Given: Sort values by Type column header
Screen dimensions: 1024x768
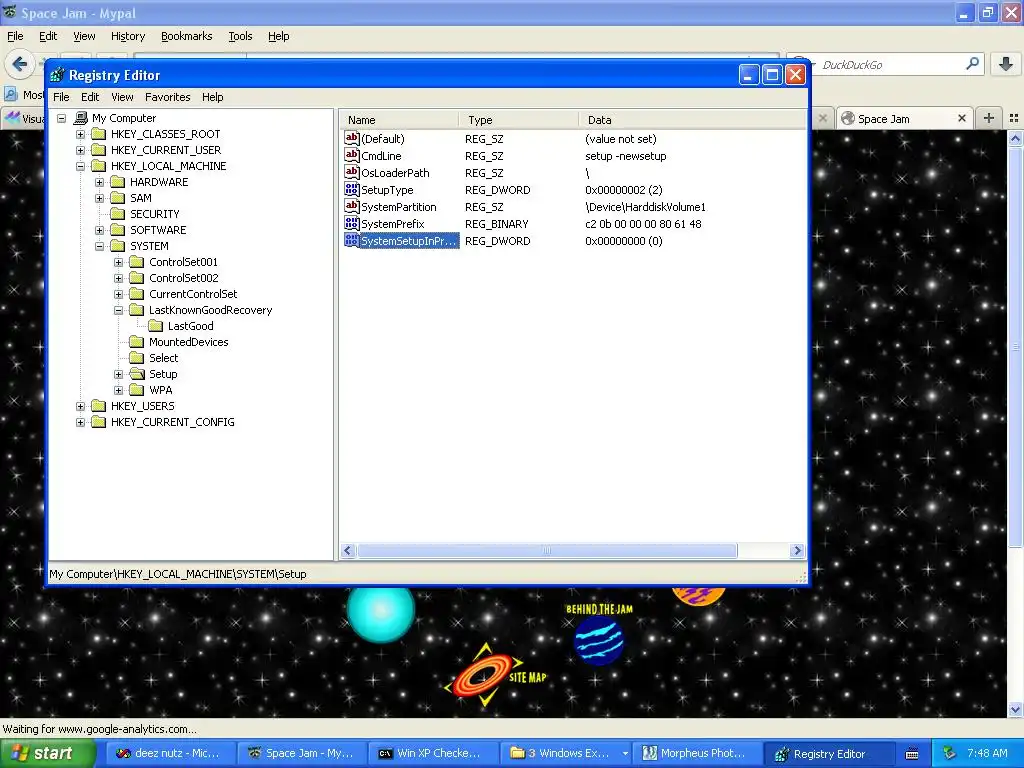Looking at the screenshot, I should (x=519, y=120).
